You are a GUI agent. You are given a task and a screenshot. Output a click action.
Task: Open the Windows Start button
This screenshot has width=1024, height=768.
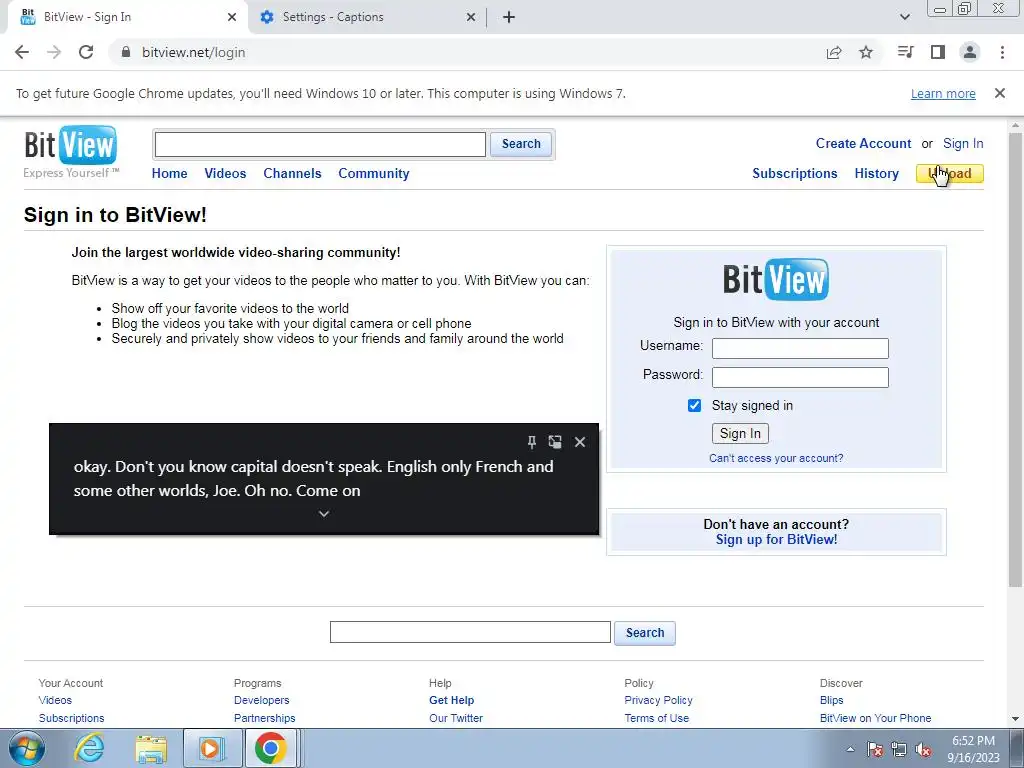(27, 749)
